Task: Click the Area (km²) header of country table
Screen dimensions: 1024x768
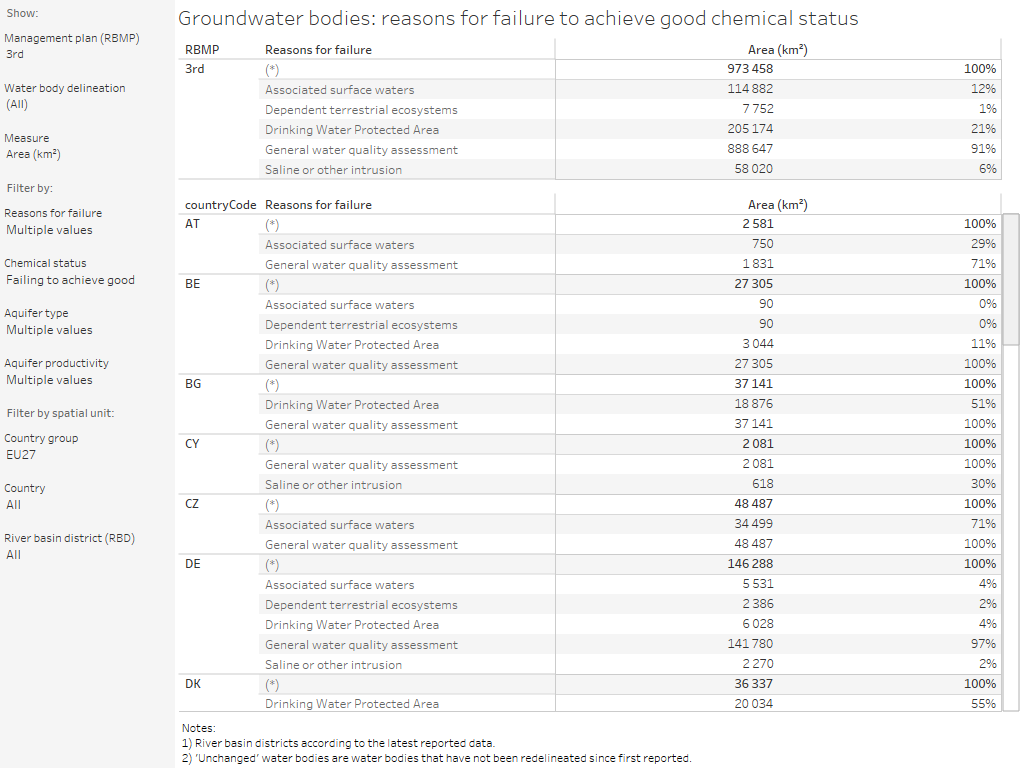Action: [778, 204]
